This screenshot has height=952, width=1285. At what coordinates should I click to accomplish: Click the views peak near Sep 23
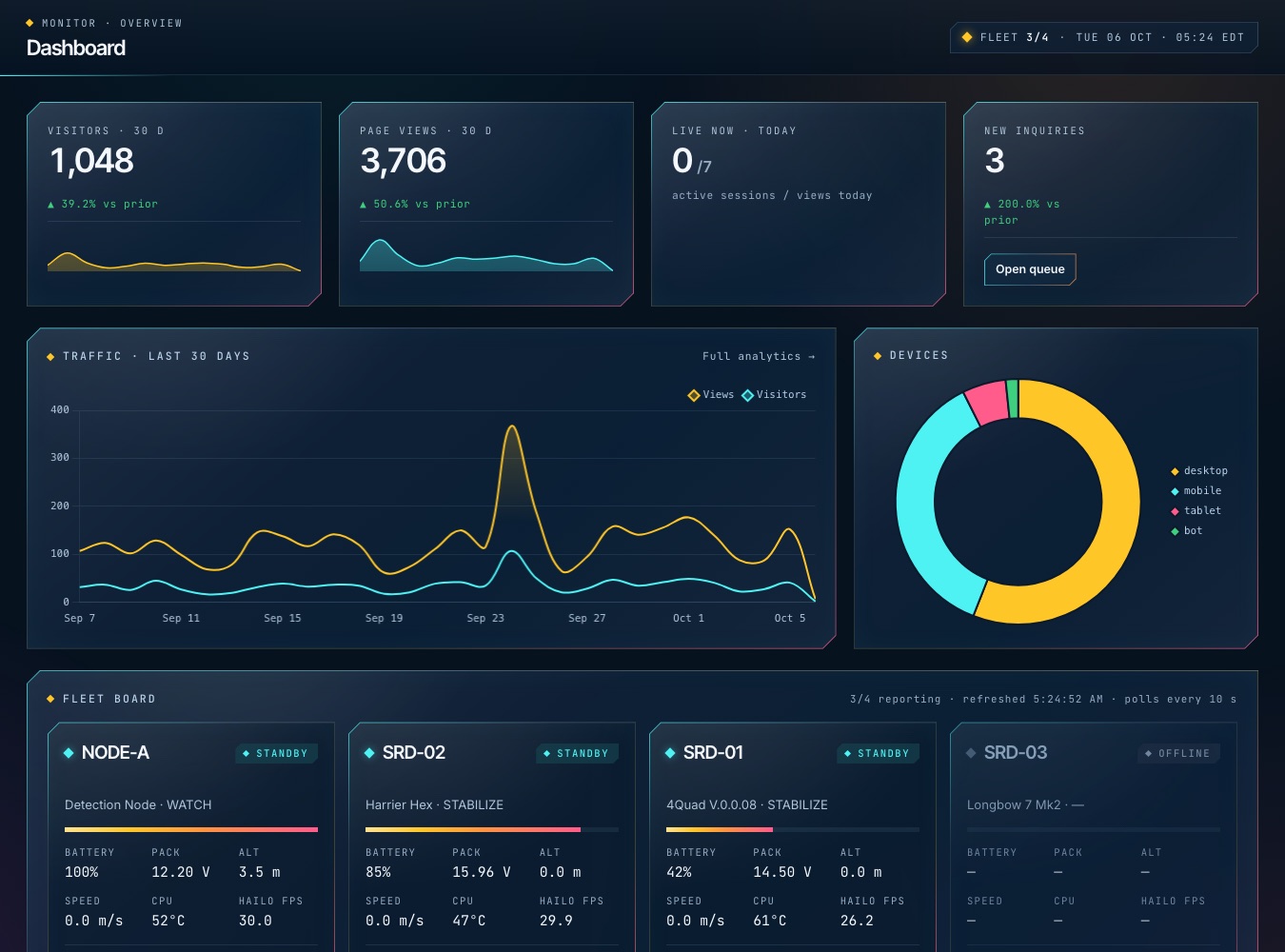[x=512, y=427]
